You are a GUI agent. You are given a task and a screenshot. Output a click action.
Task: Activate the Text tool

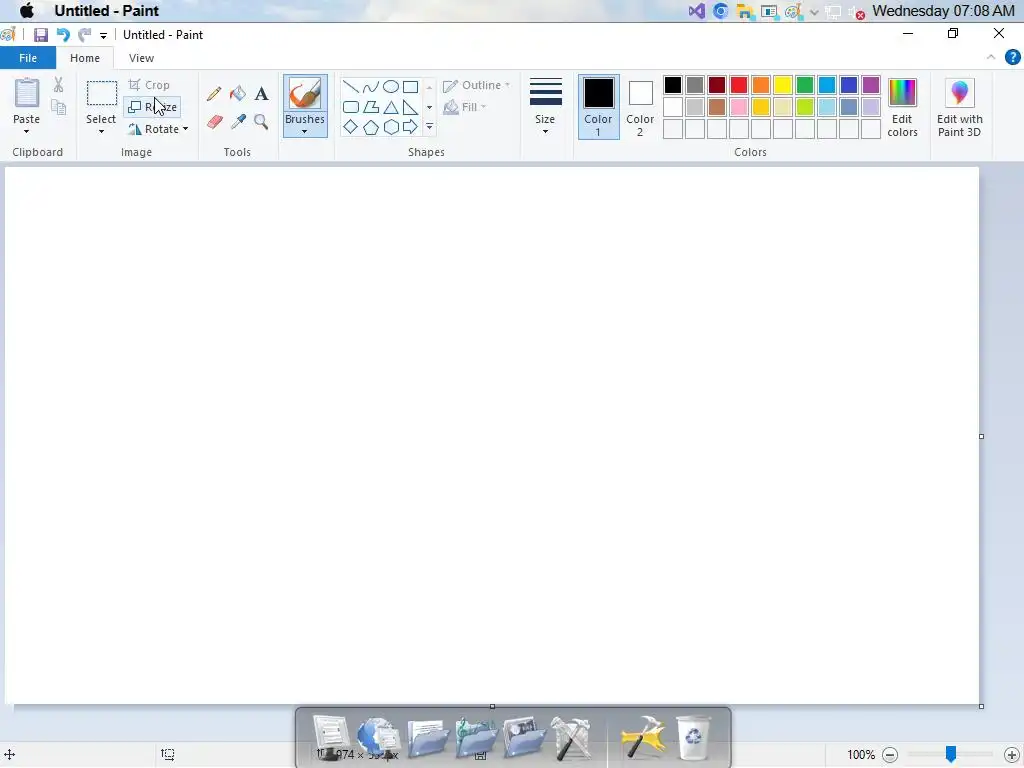(x=261, y=93)
